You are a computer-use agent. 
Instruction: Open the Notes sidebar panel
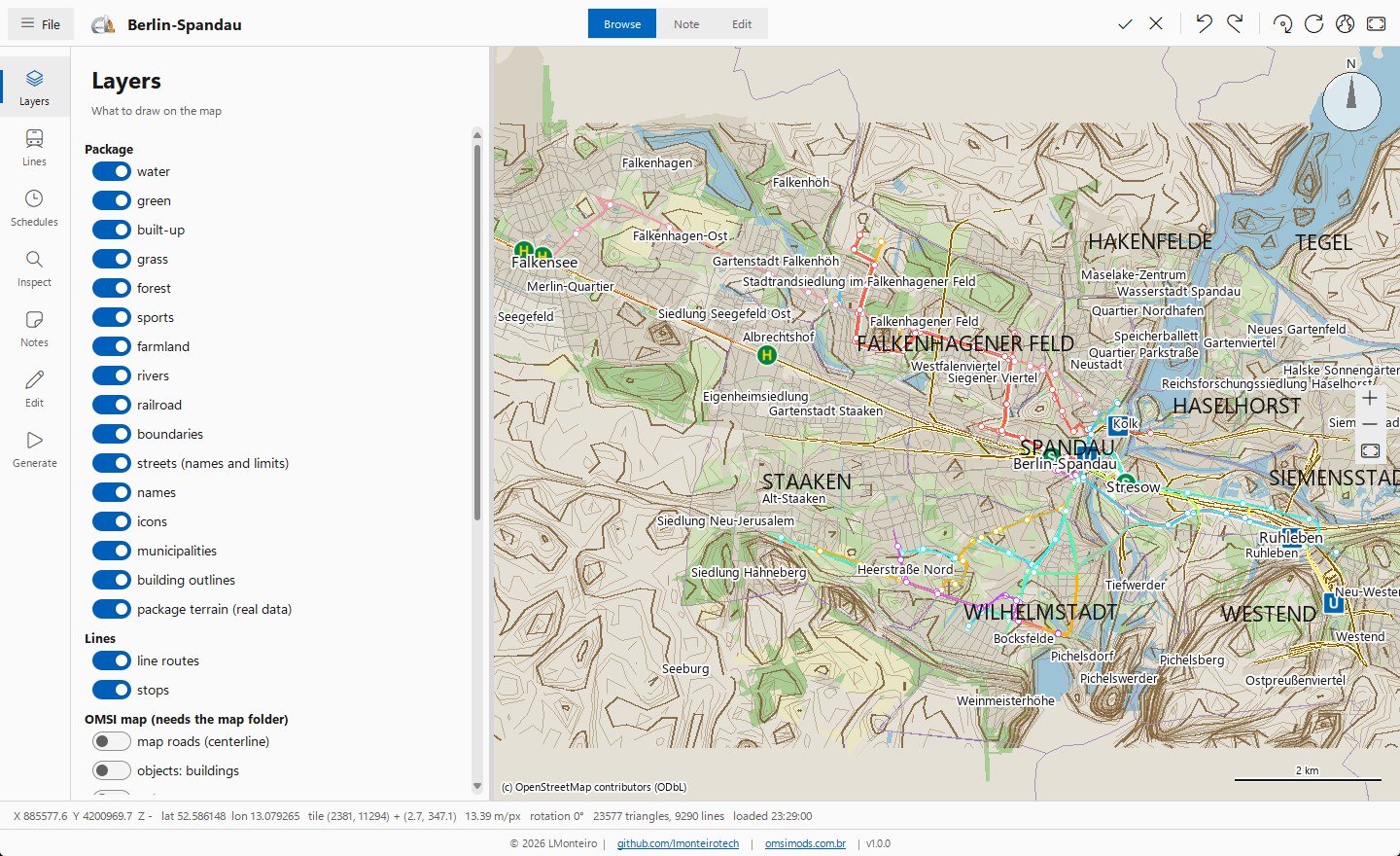34,329
